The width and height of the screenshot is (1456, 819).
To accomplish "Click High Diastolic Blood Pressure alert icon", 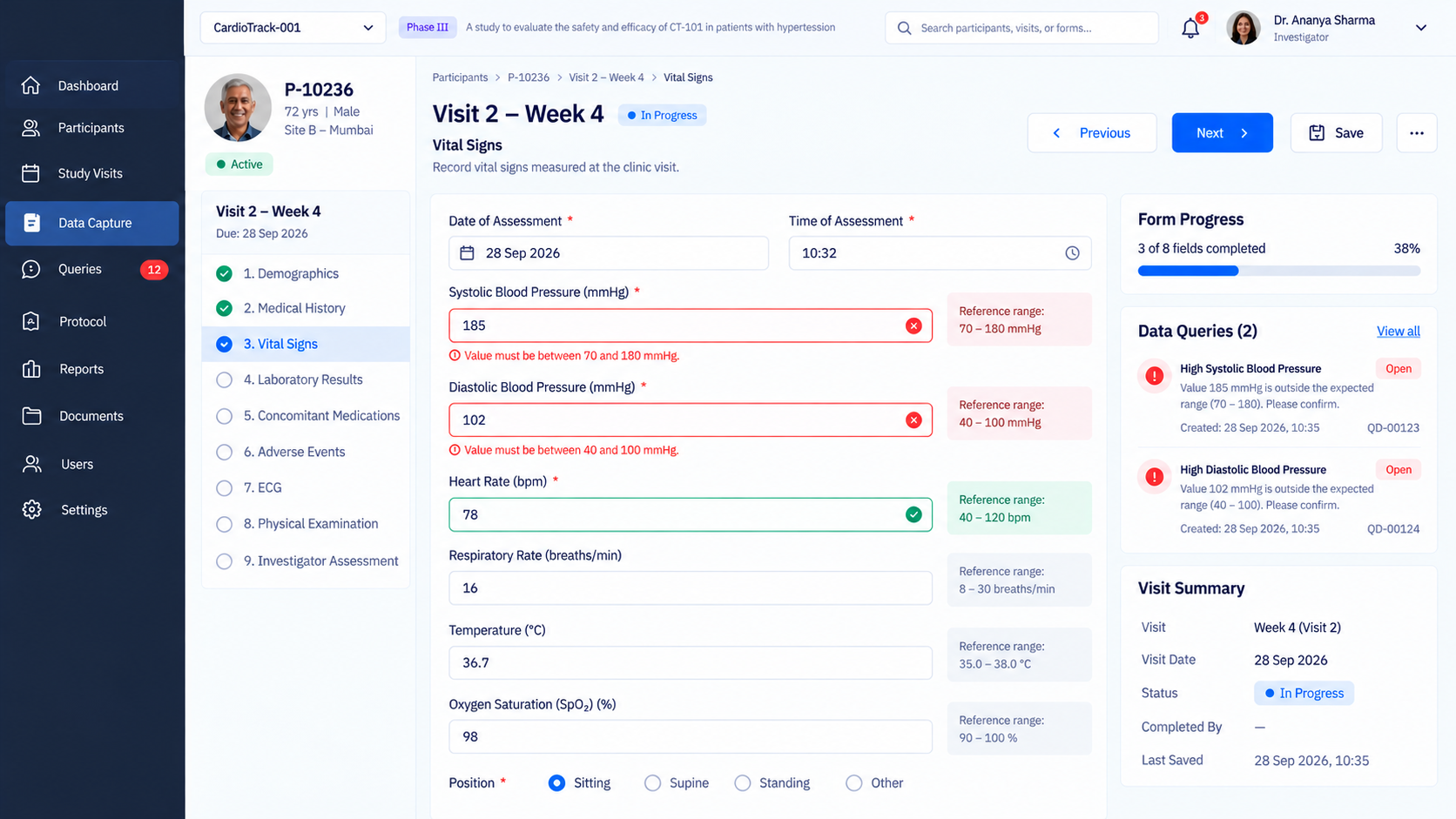I will coord(1155,477).
